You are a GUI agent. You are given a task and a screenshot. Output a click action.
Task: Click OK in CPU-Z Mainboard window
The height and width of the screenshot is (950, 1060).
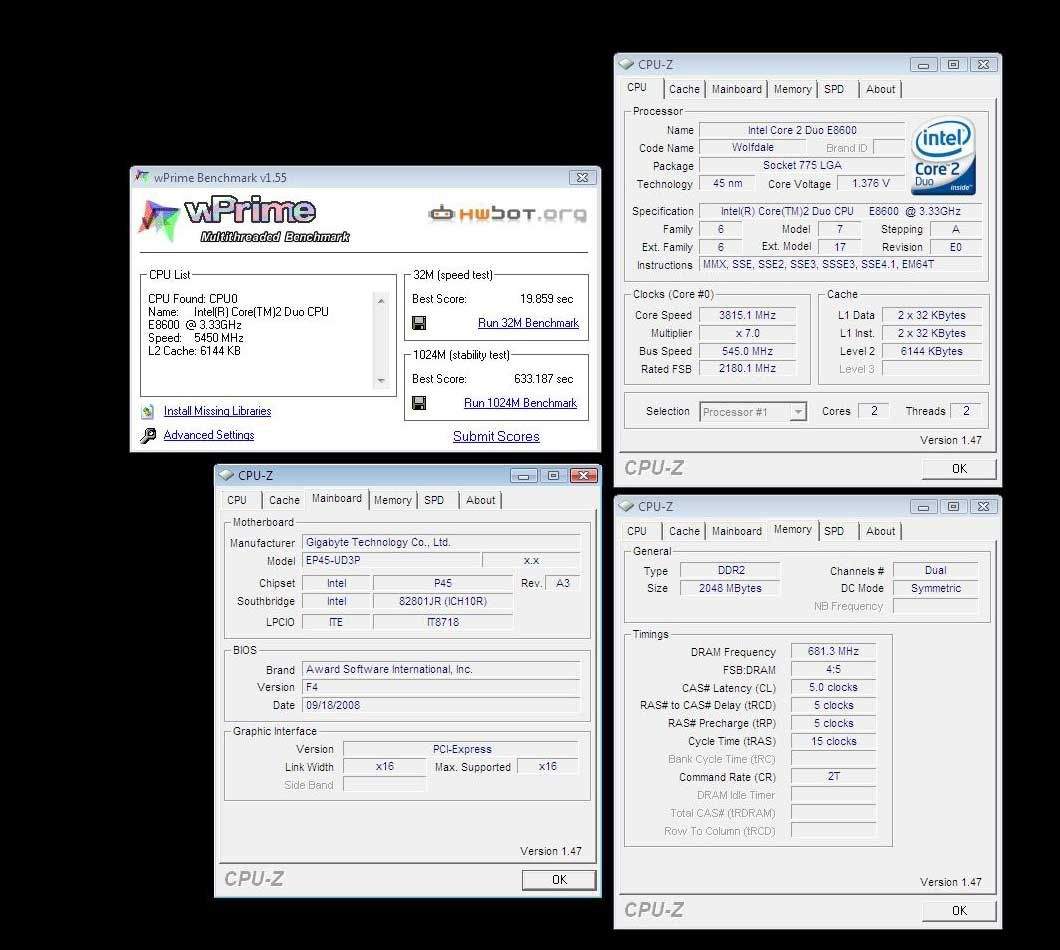[x=559, y=880]
